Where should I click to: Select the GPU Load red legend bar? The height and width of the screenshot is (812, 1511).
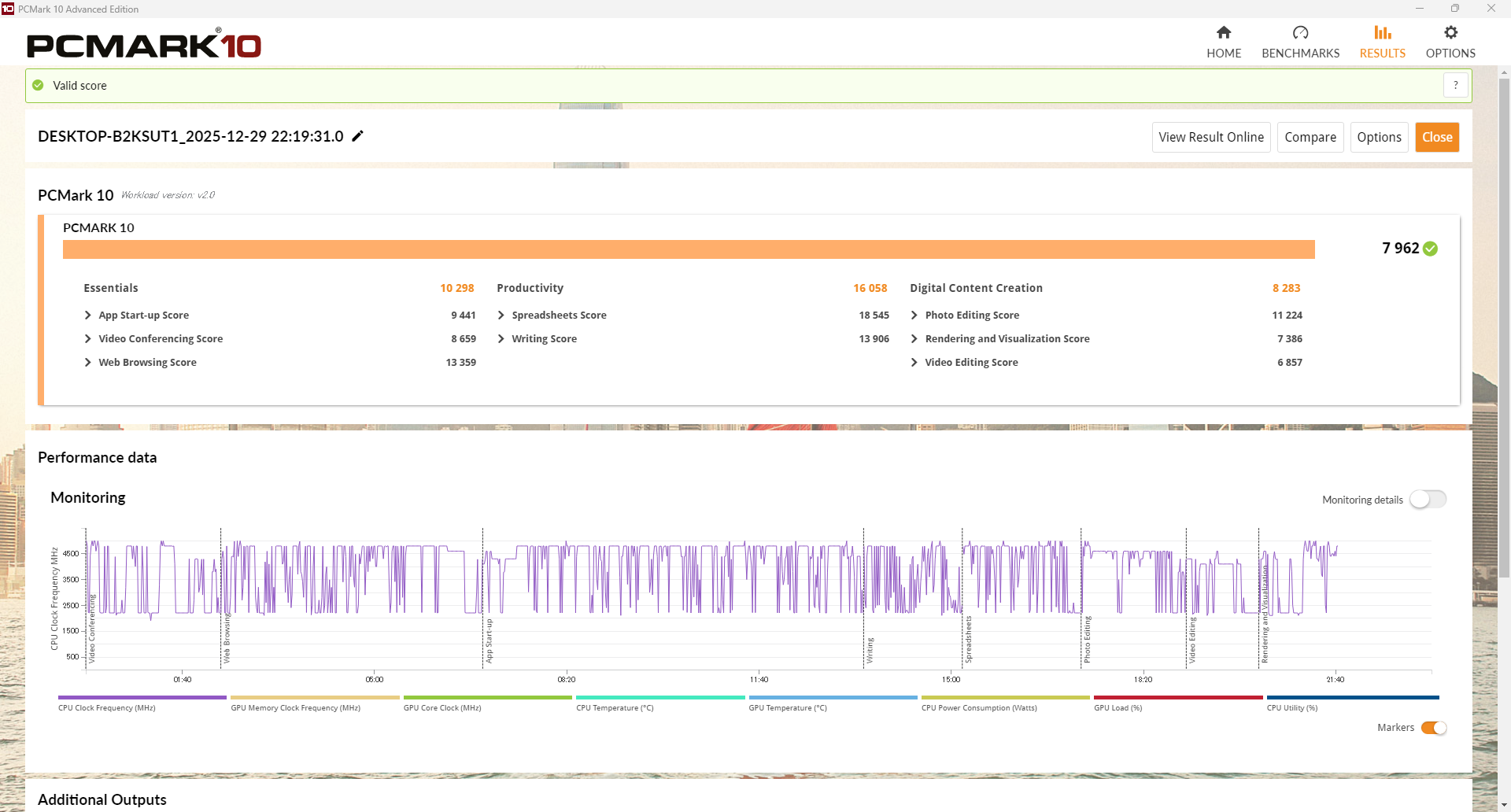(1177, 698)
